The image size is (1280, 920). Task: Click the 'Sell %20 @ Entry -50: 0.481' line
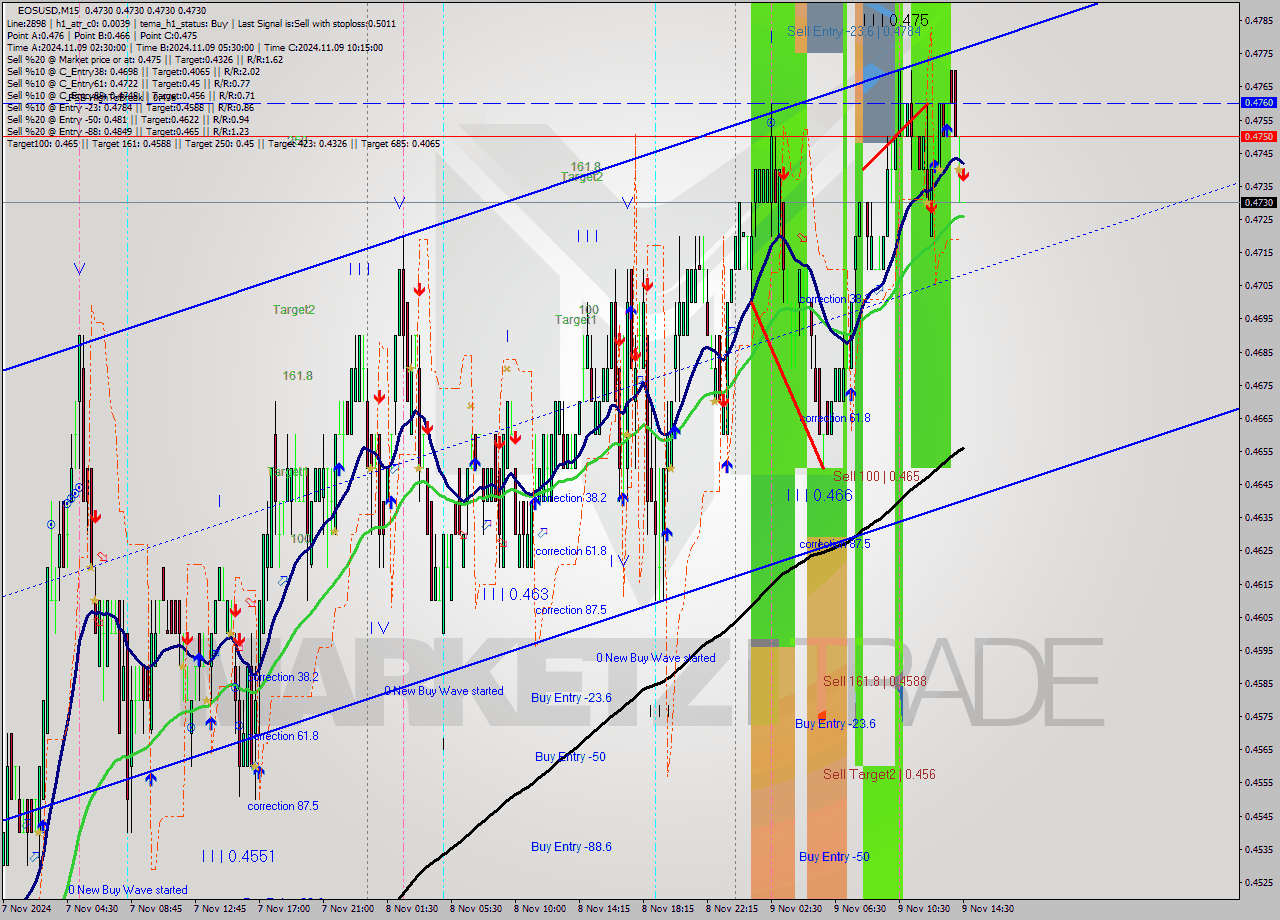[127, 119]
